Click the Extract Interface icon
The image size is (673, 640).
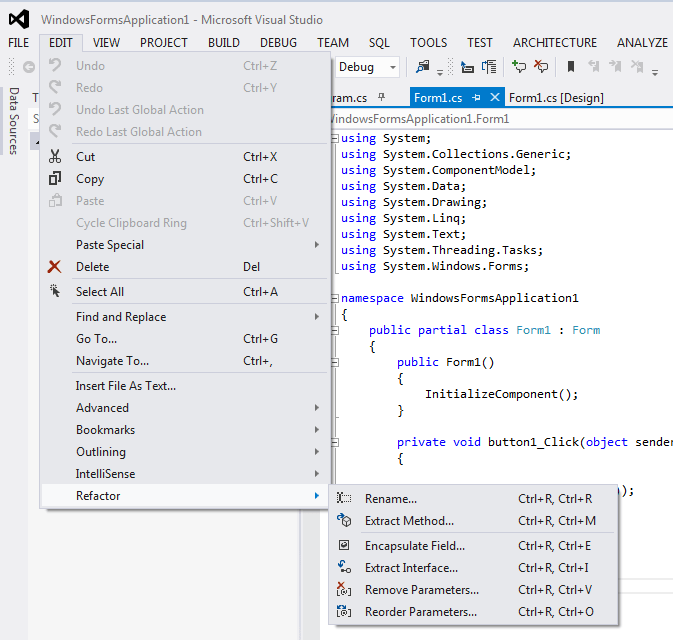(x=344, y=567)
